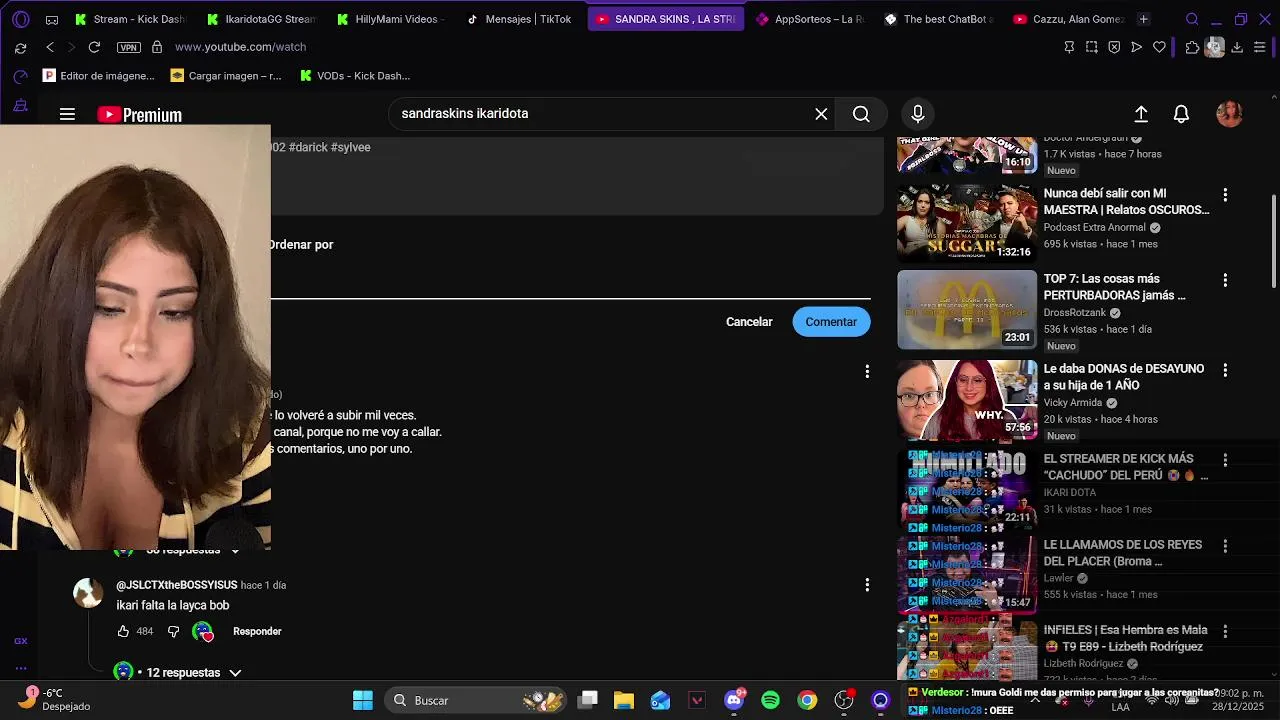
Task: Open @JSLCTXtheBOSSYISUS channel name
Action: [x=177, y=585]
